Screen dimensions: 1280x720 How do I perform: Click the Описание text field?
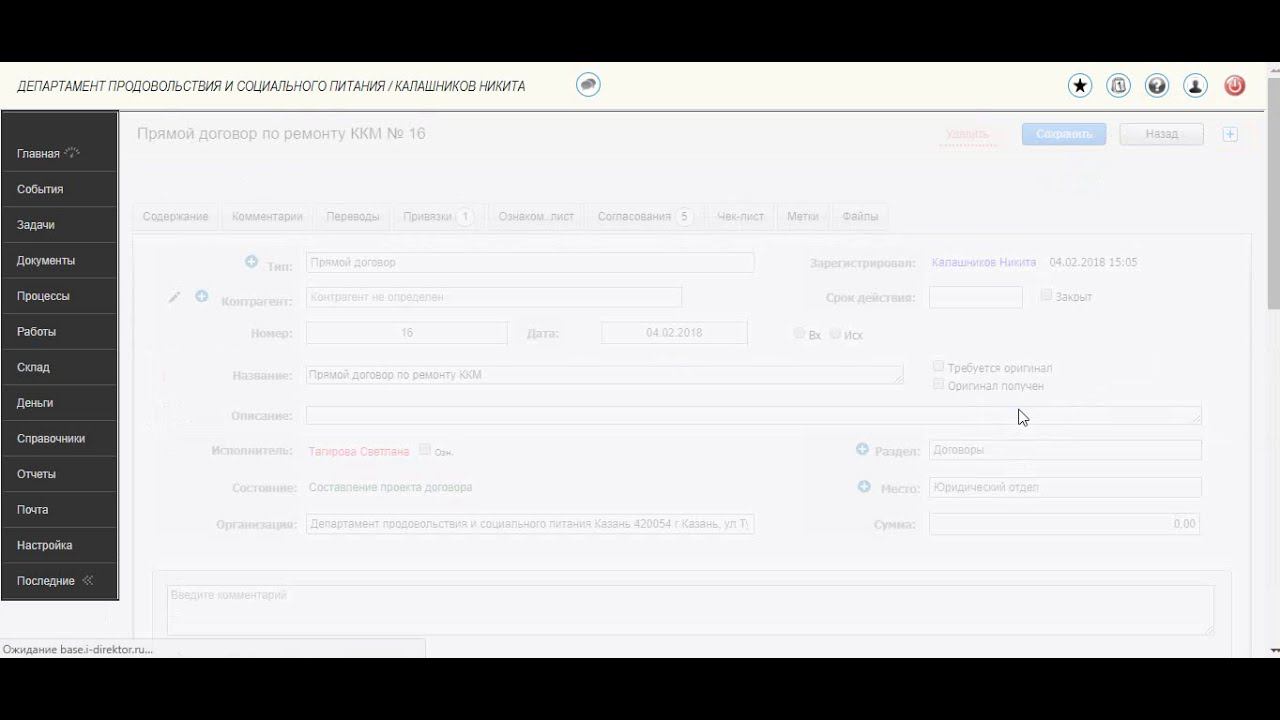pyautogui.click(x=753, y=415)
